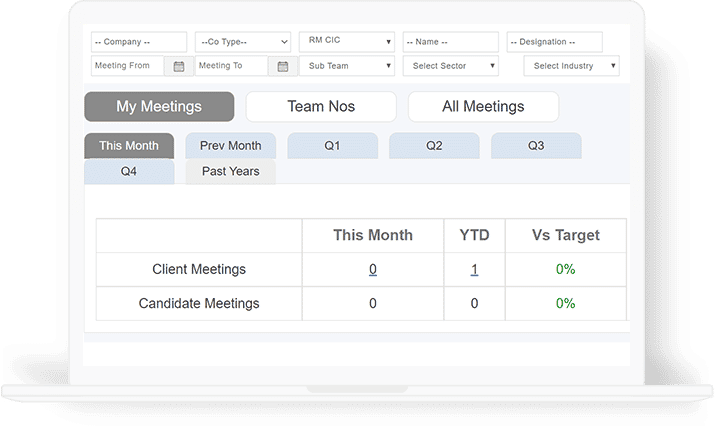Click the Company input field

tap(139, 42)
